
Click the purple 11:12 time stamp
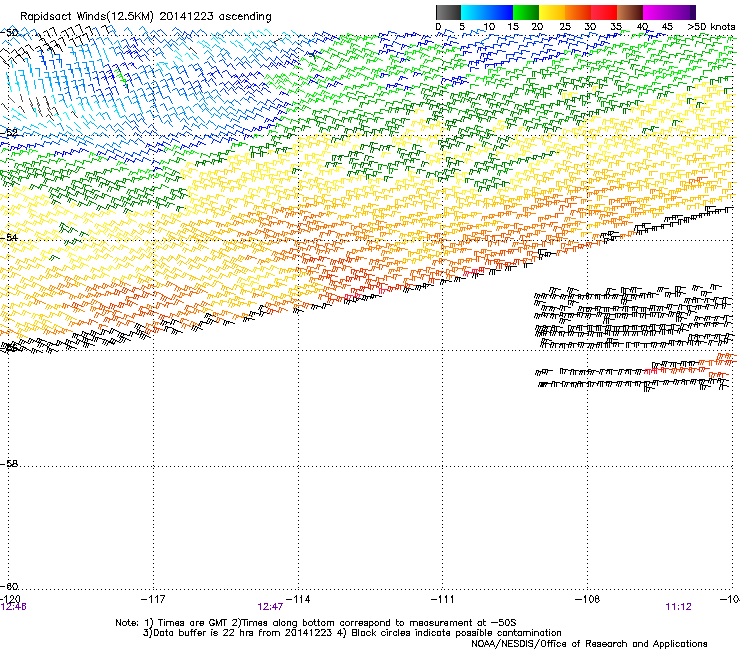tap(678, 607)
